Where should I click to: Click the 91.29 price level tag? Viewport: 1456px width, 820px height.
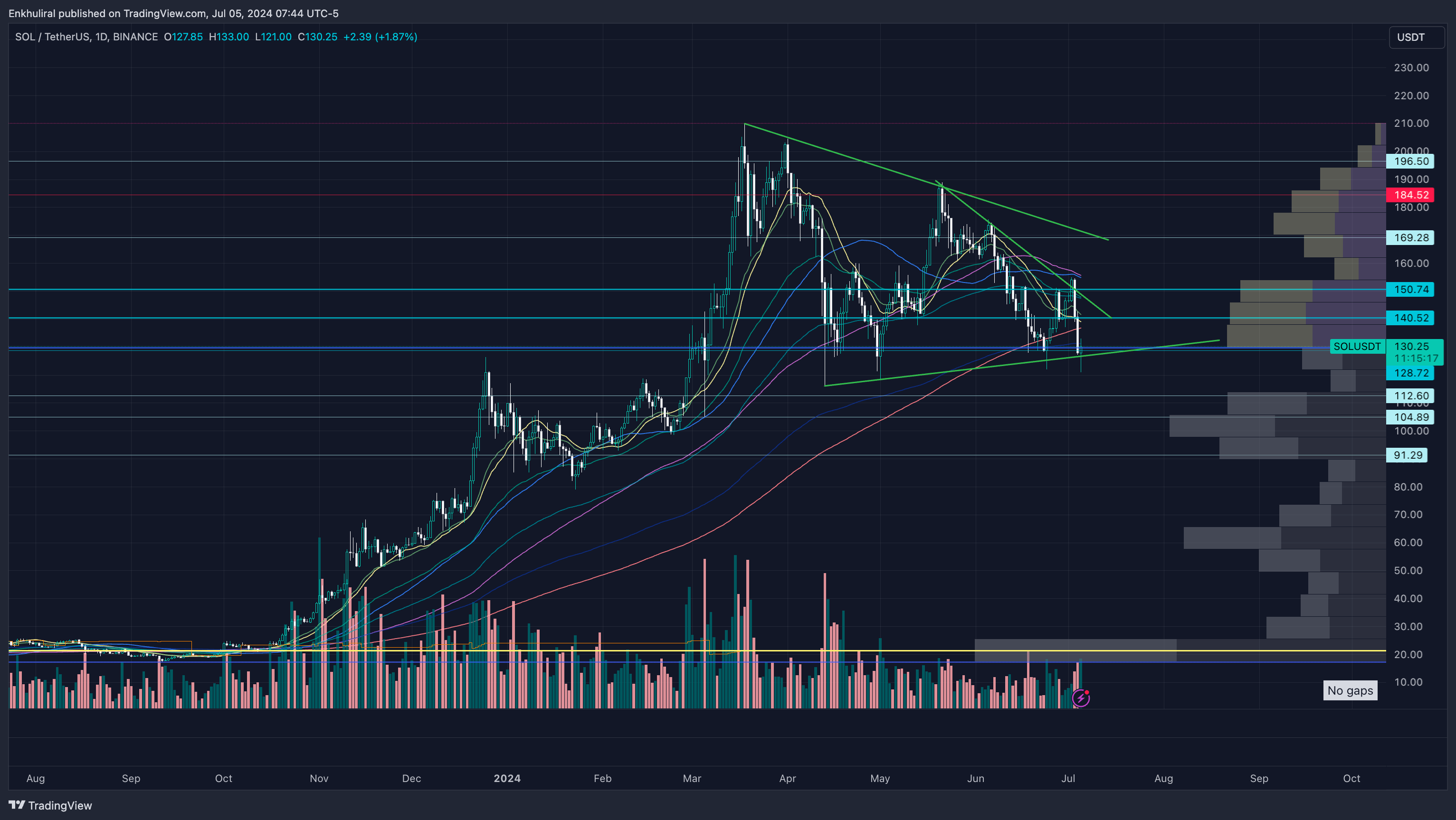1408,455
